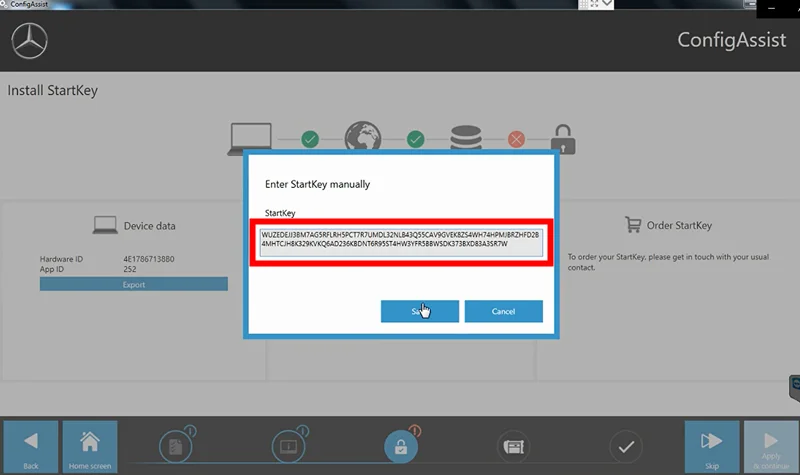This screenshot has height=475, width=800.
Task: Click the Device data laptop icon
Action: (105, 225)
